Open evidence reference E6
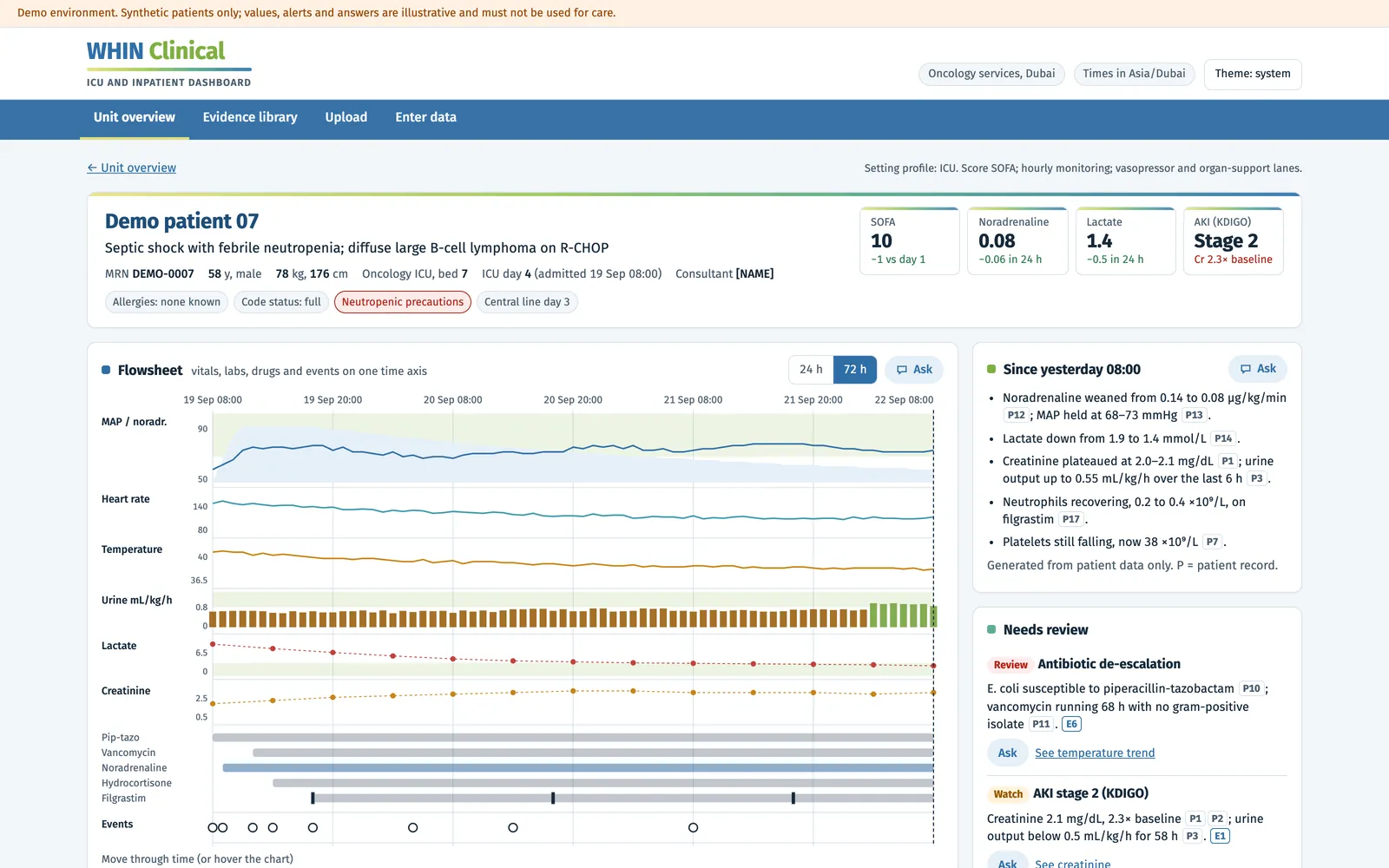The height and width of the screenshot is (868, 1389). pyautogui.click(x=1071, y=725)
